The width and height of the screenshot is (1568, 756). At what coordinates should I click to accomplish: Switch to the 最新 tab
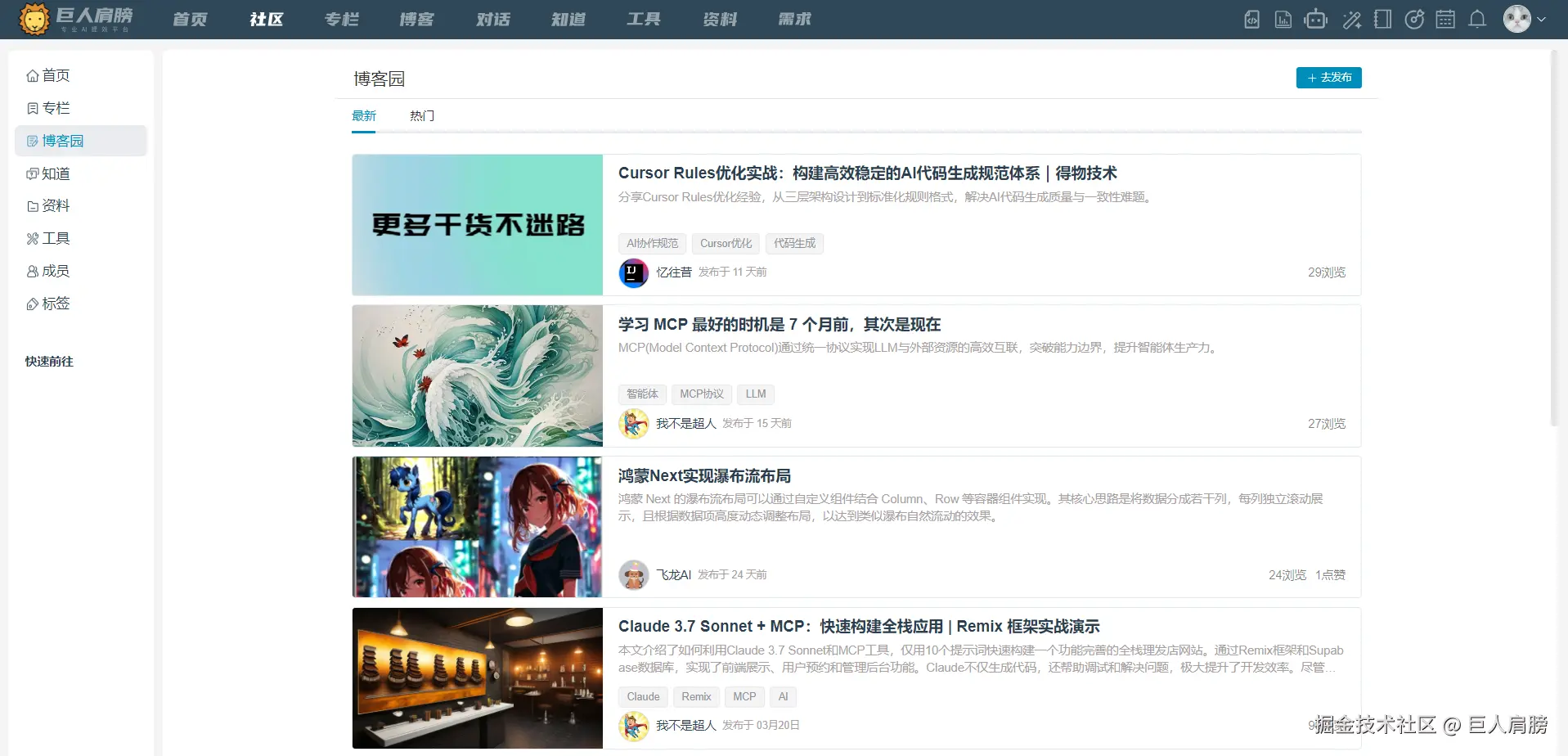click(364, 116)
